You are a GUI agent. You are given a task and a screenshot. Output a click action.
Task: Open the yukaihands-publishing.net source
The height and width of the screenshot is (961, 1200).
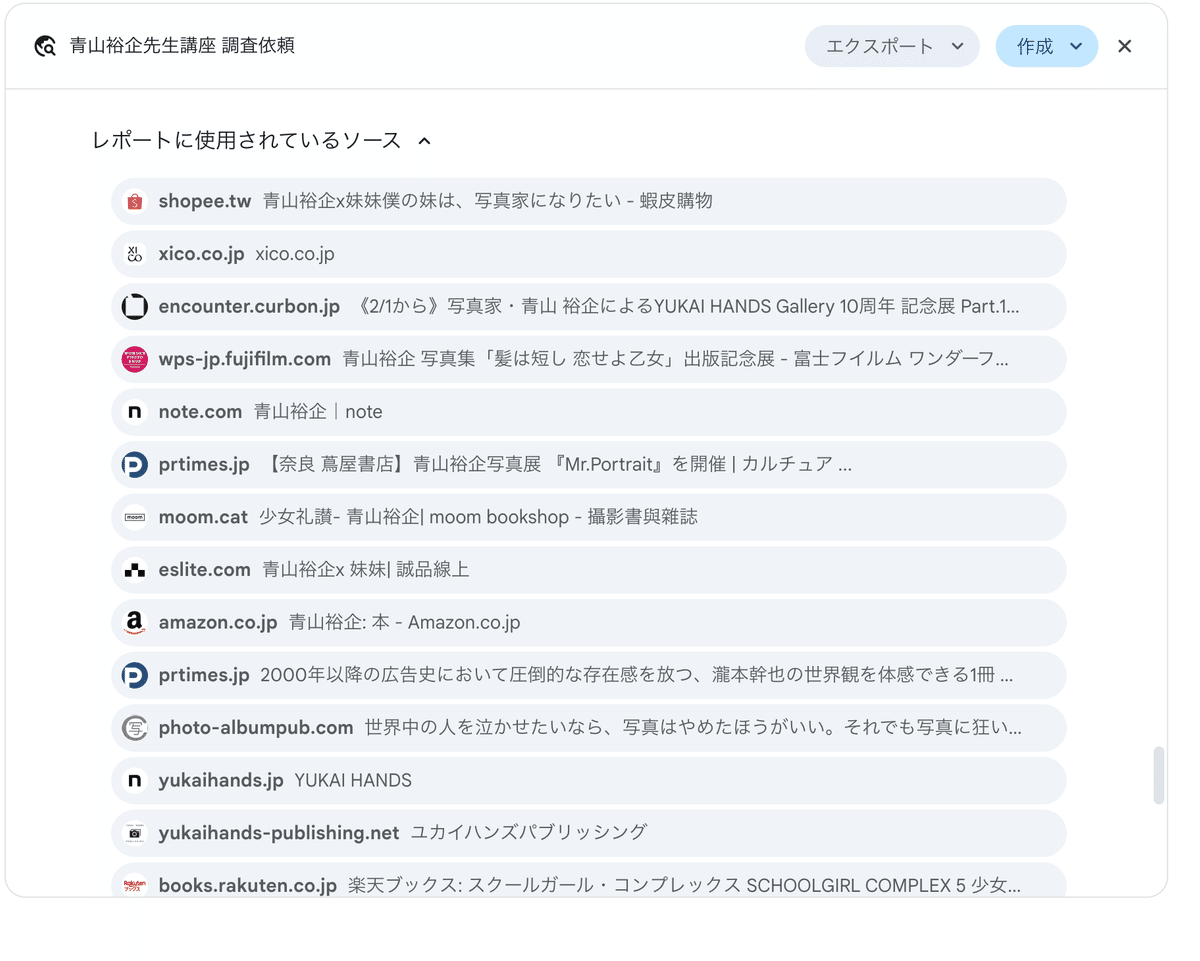(x=588, y=833)
